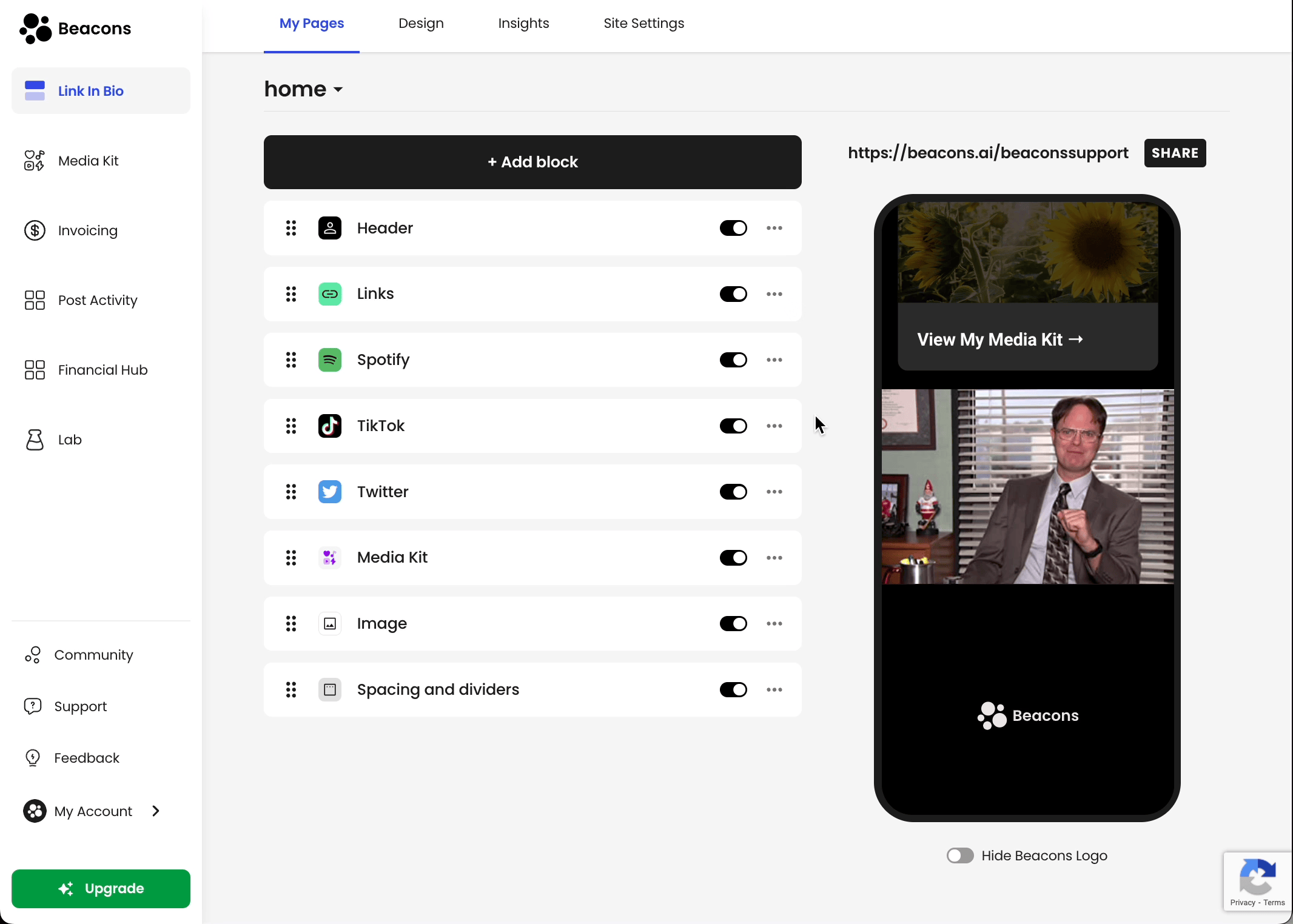Open the Header block icon

(330, 228)
